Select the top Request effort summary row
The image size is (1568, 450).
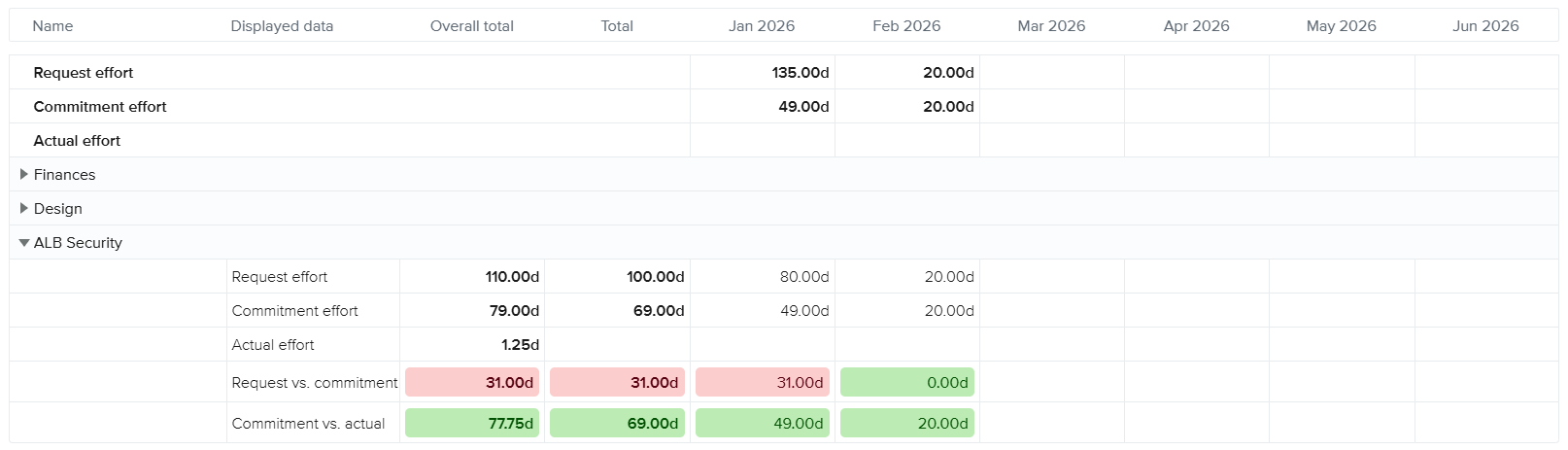click(84, 73)
